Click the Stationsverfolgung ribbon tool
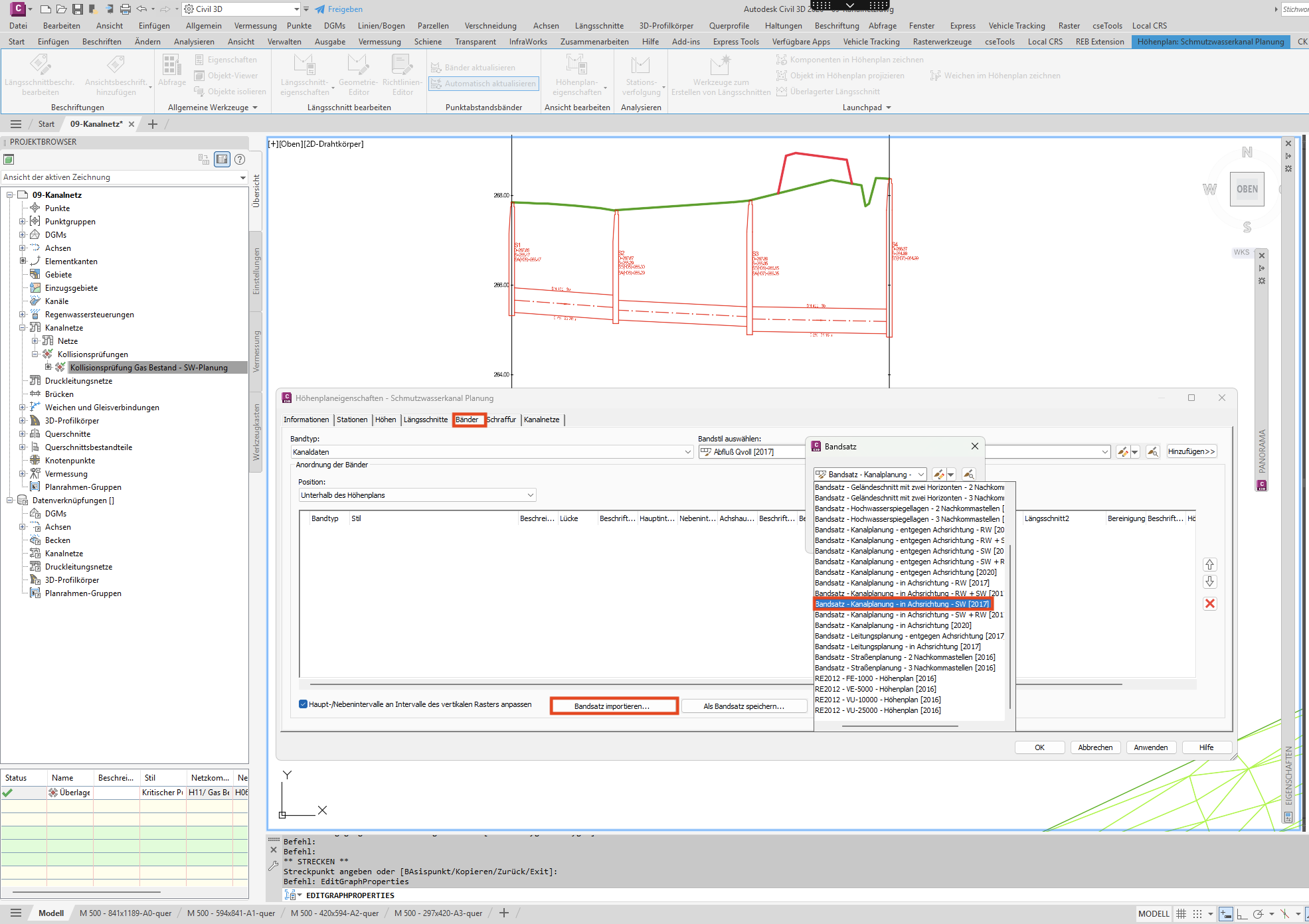 tap(641, 75)
